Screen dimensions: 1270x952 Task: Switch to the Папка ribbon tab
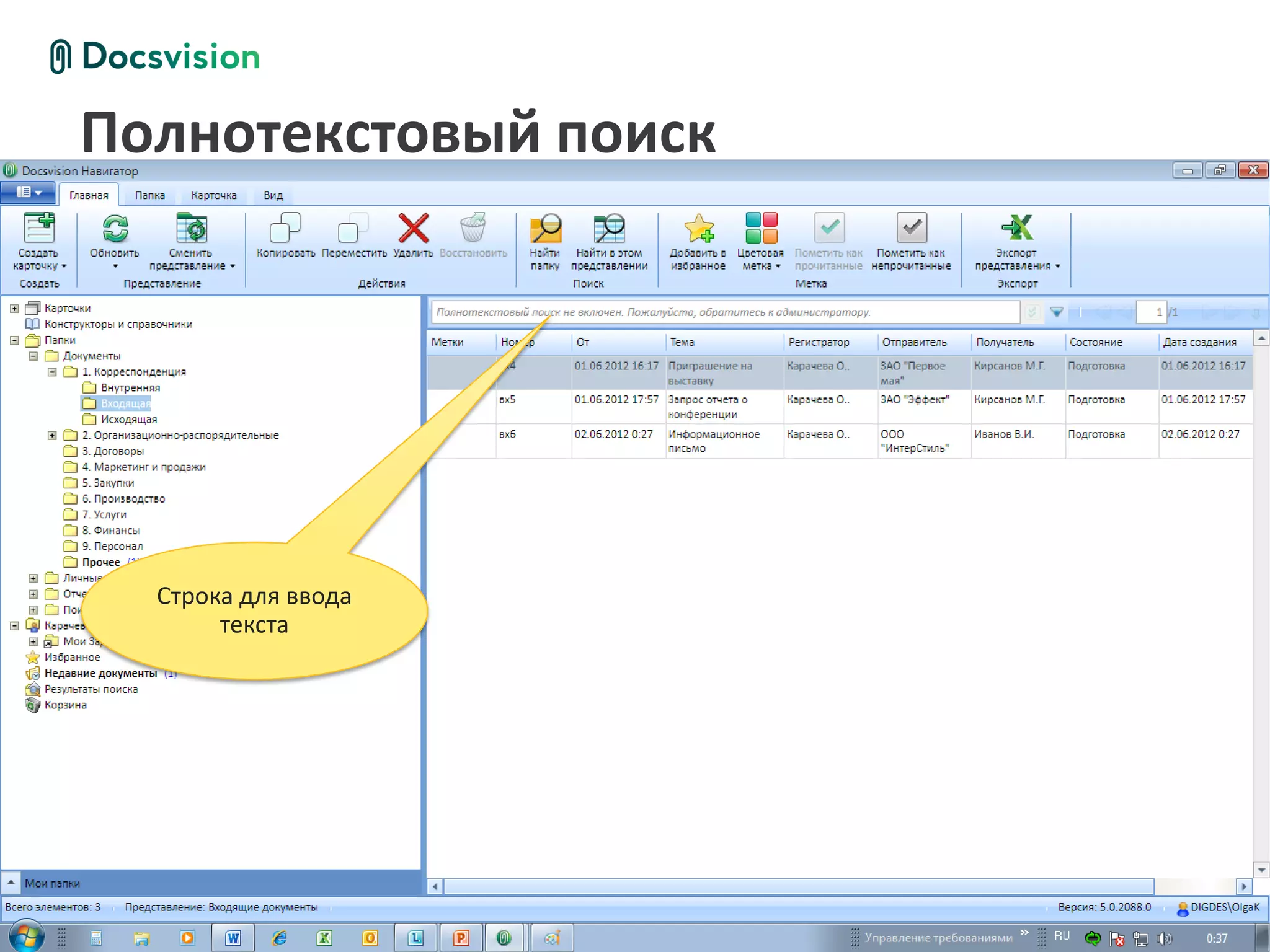pyautogui.click(x=150, y=195)
